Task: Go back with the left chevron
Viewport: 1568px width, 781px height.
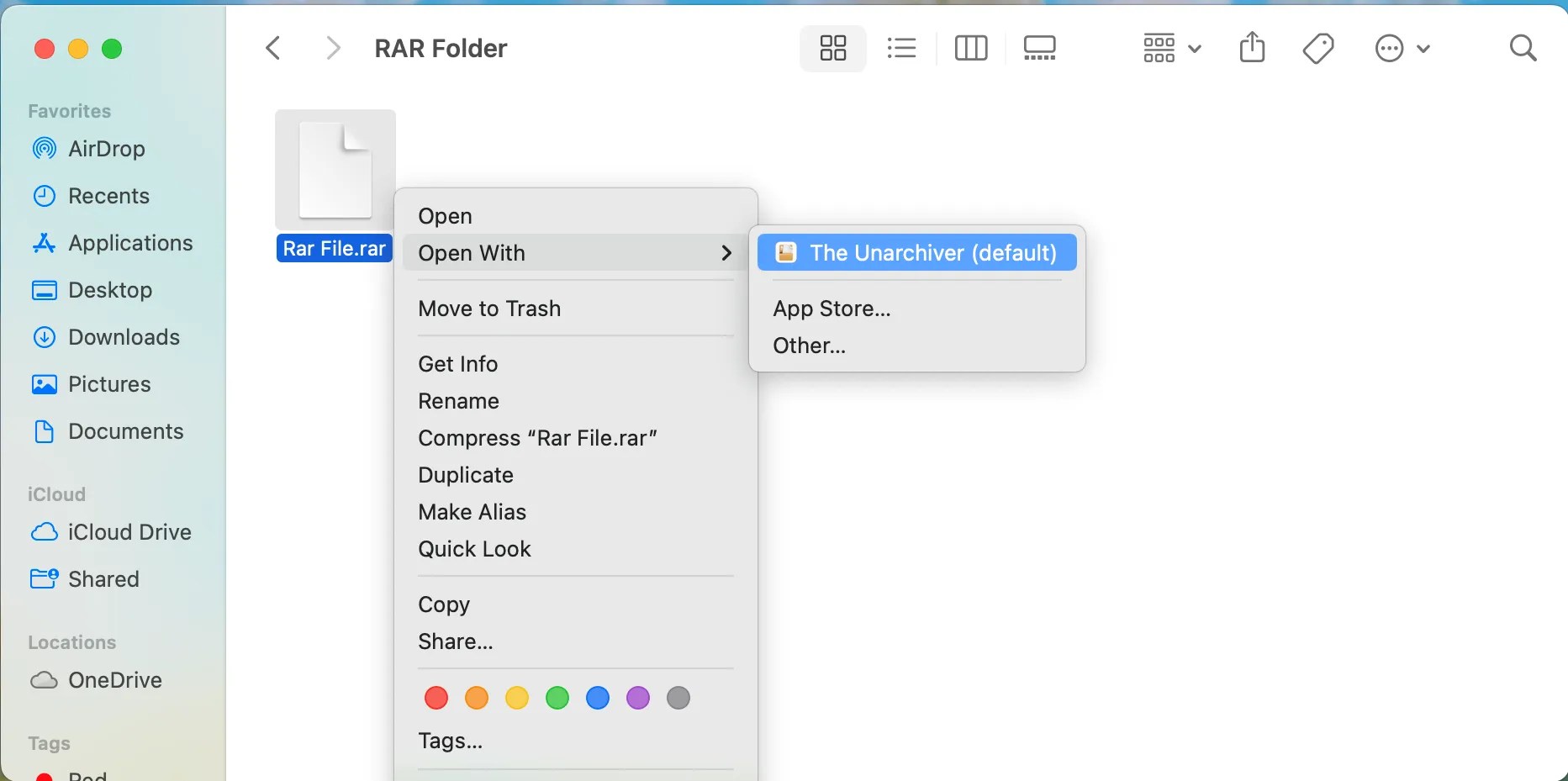Action: coord(273,48)
